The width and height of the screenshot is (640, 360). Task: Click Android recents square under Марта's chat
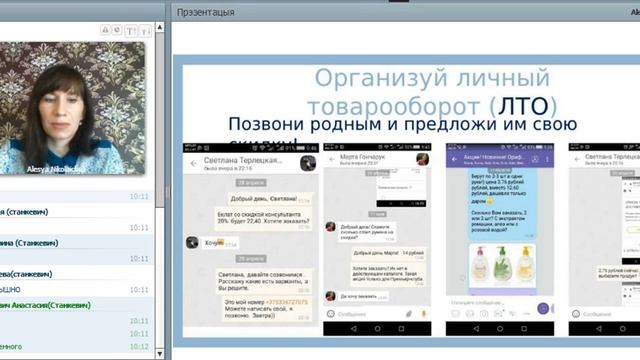pyautogui.click(x=402, y=329)
